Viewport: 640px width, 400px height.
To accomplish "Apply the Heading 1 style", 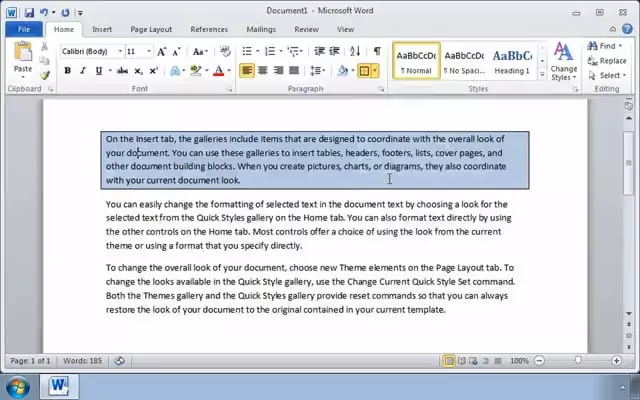I will 512,61.
